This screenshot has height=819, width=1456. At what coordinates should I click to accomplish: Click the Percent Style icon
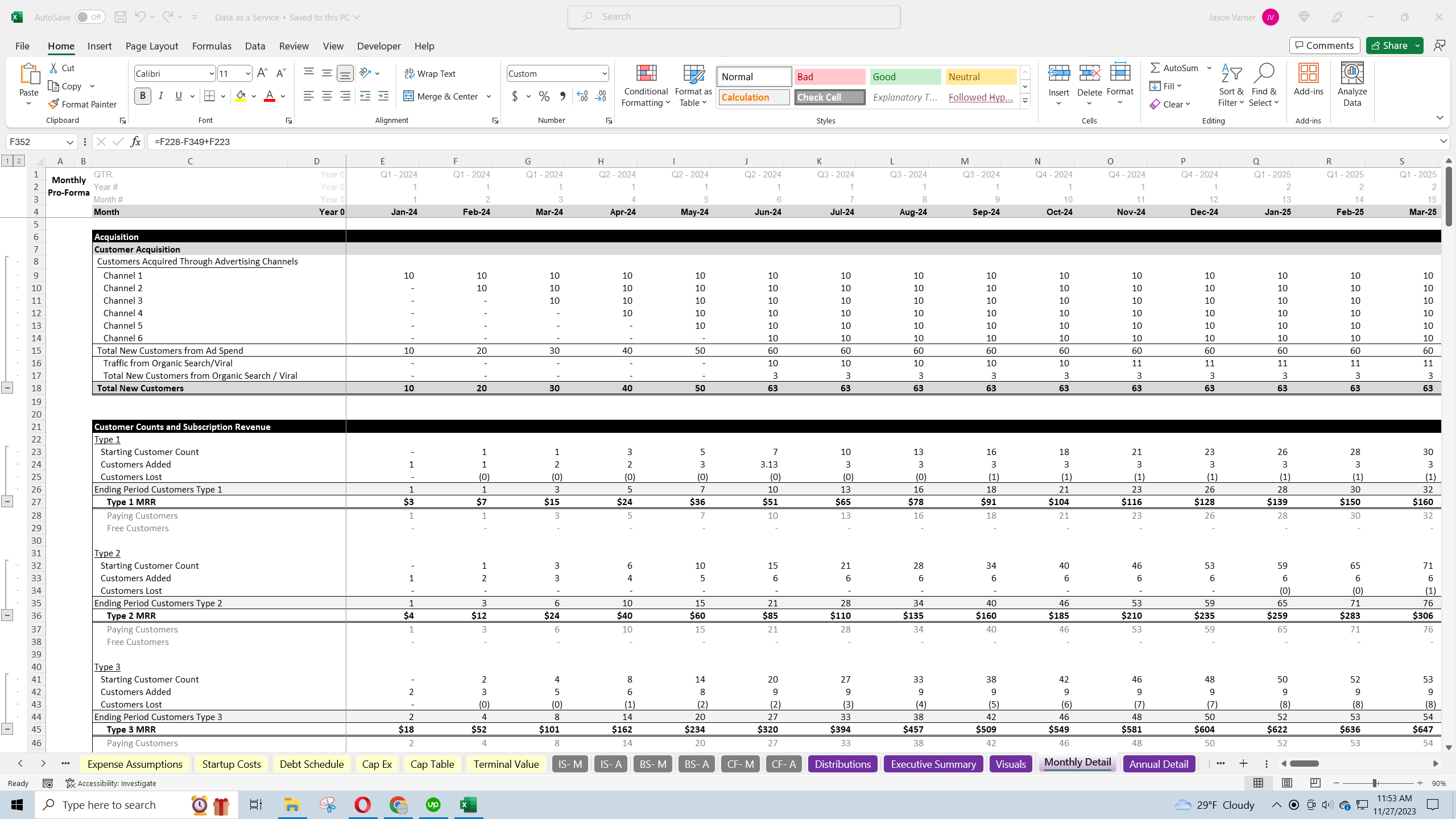[544, 96]
